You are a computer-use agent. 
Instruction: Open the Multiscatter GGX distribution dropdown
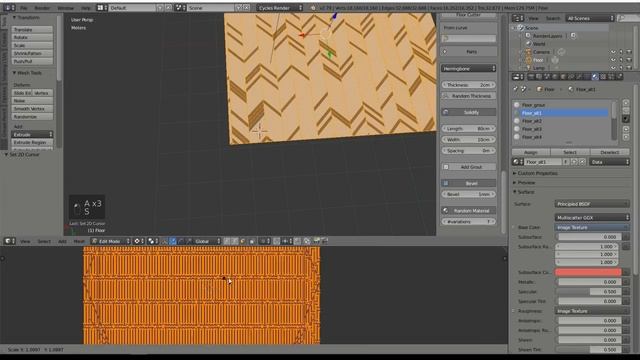pyautogui.click(x=592, y=218)
